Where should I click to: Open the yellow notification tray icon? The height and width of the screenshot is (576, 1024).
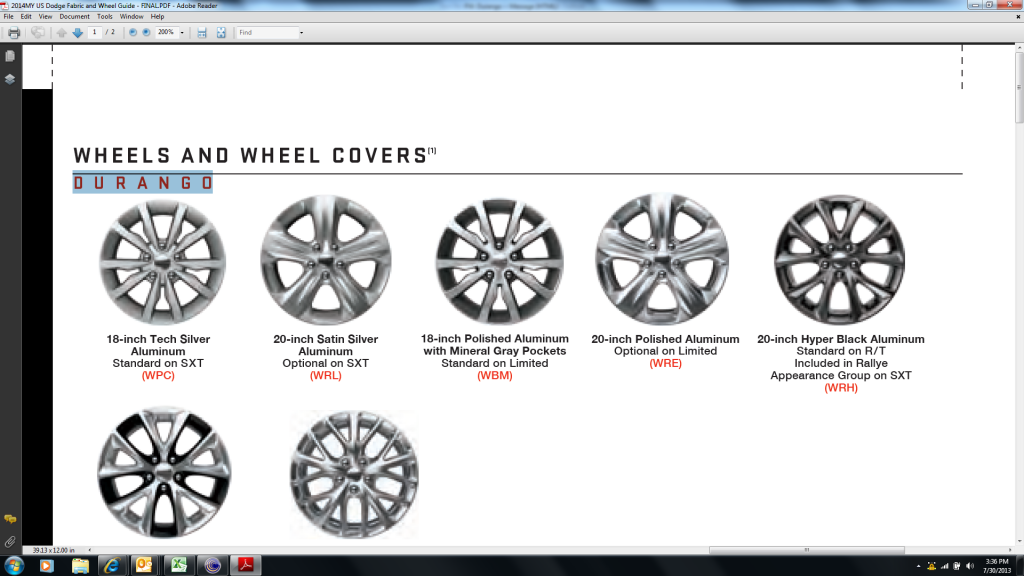point(931,566)
